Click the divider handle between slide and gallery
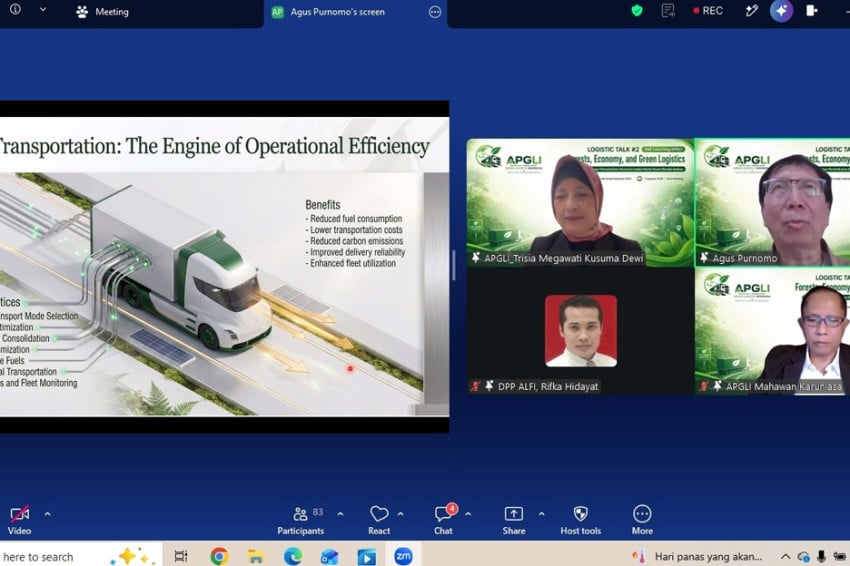The height and width of the screenshot is (566, 850). pyautogui.click(x=454, y=265)
